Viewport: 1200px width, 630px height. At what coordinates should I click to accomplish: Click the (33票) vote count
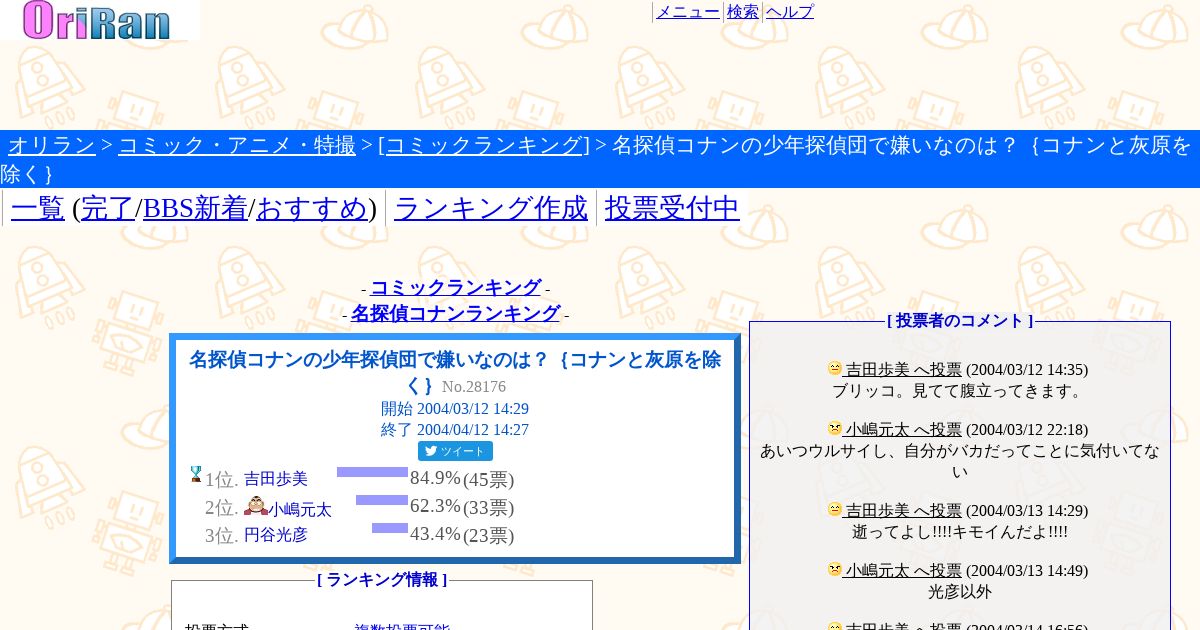point(488,508)
